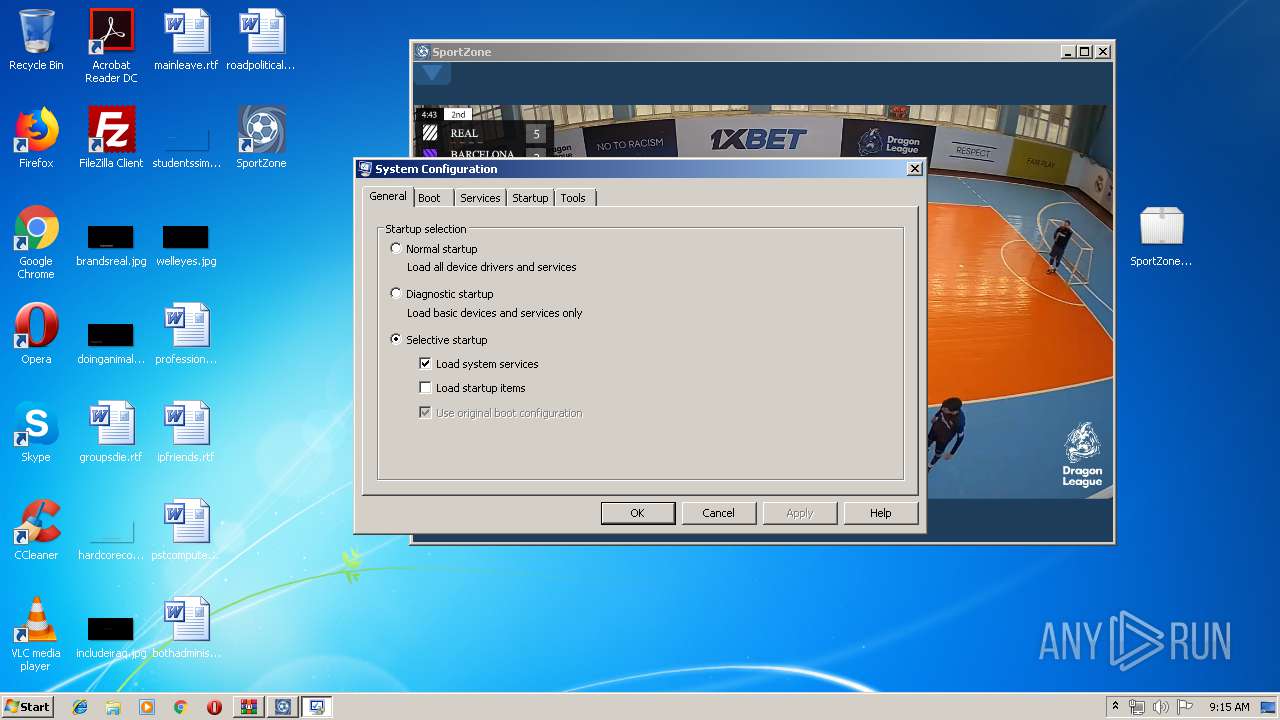The image size is (1280, 720).
Task: Click the Help button
Action: tap(880, 513)
